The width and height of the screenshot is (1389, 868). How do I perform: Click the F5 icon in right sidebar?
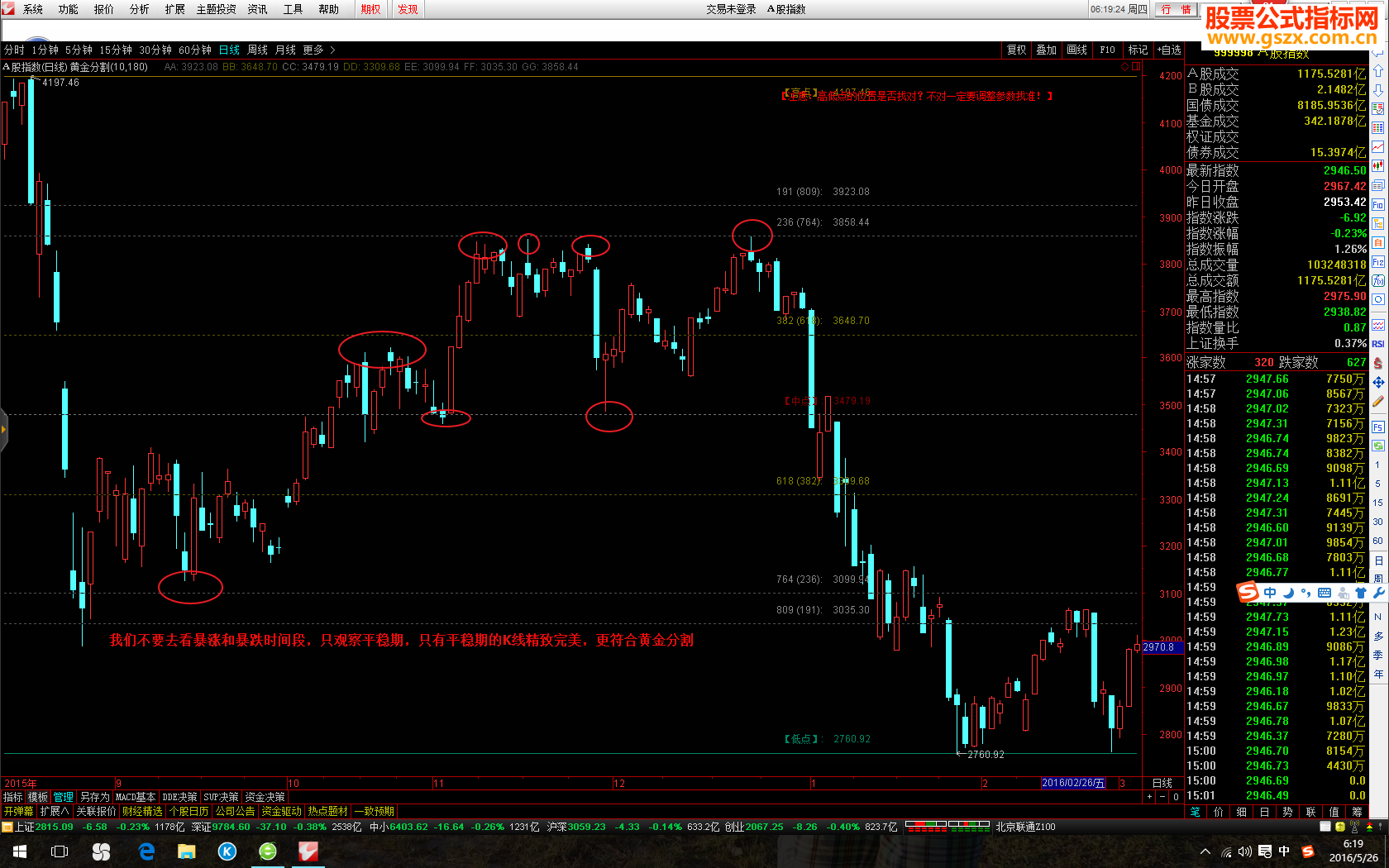tap(1378, 427)
